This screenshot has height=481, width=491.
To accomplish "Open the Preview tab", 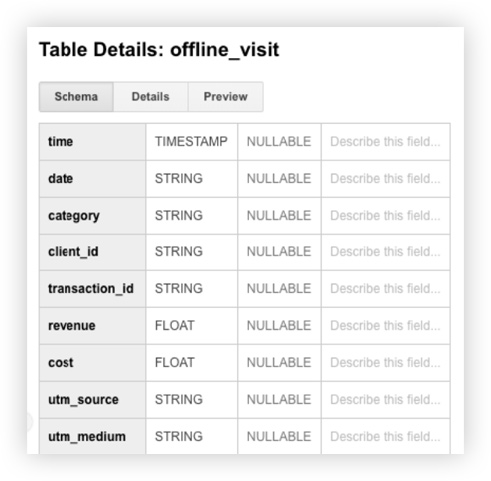I will tap(226, 97).
